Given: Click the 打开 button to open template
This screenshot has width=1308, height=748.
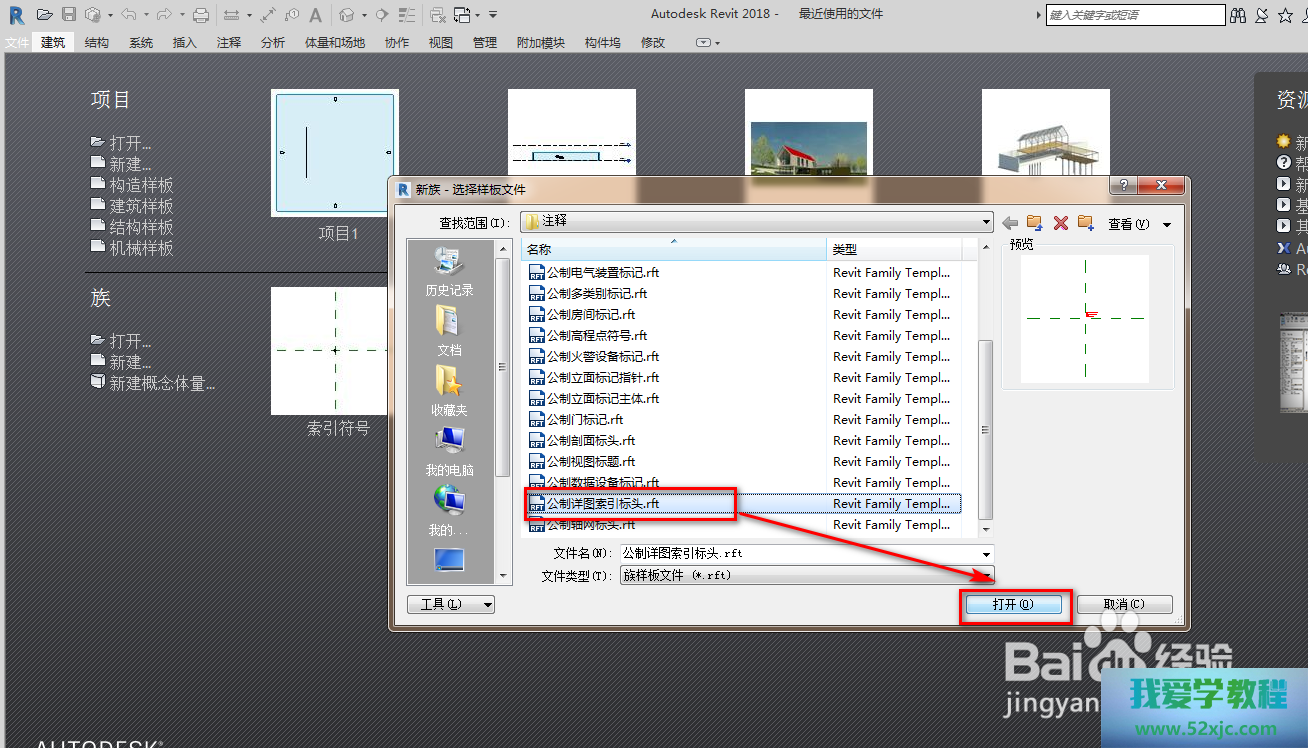Looking at the screenshot, I should (x=1013, y=604).
